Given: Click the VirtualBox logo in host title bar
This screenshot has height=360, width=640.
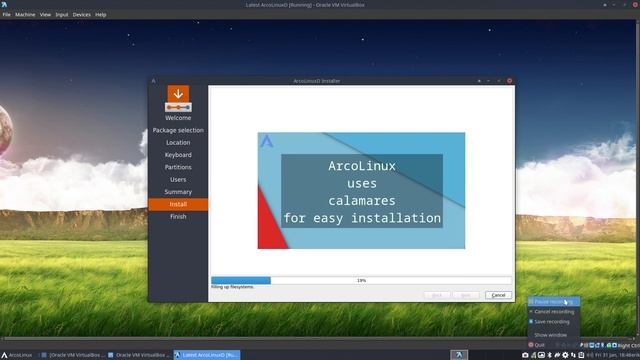Looking at the screenshot, I should tap(4, 4).
